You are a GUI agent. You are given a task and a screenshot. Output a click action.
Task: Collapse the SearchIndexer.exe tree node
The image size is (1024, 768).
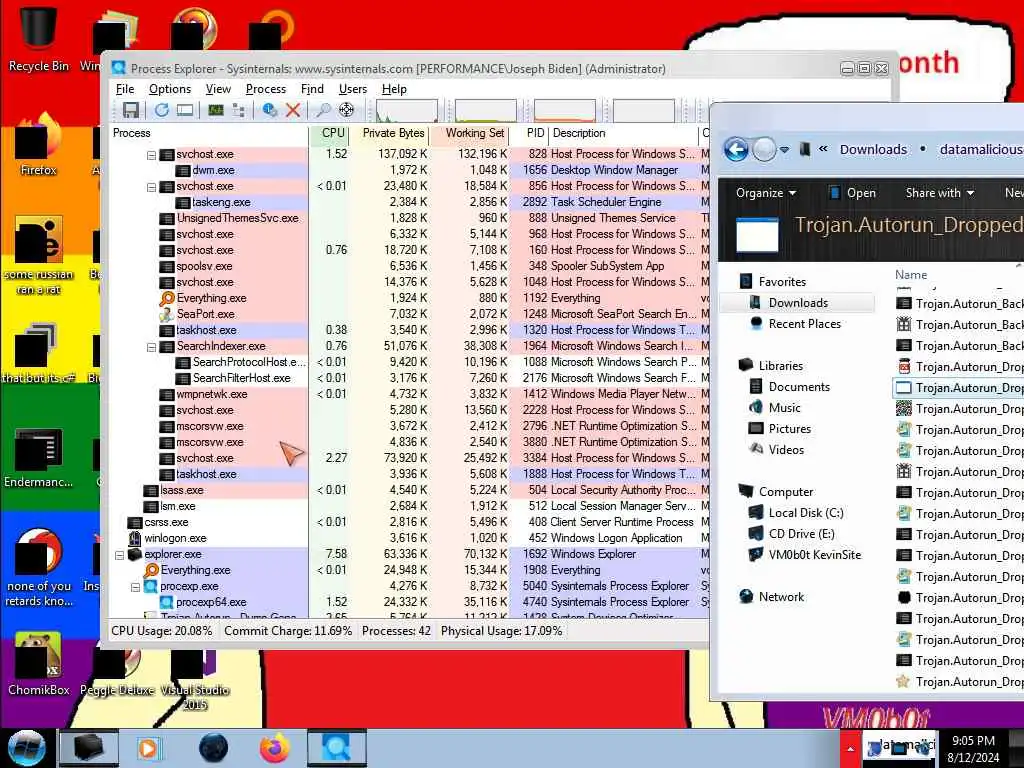[x=152, y=347]
